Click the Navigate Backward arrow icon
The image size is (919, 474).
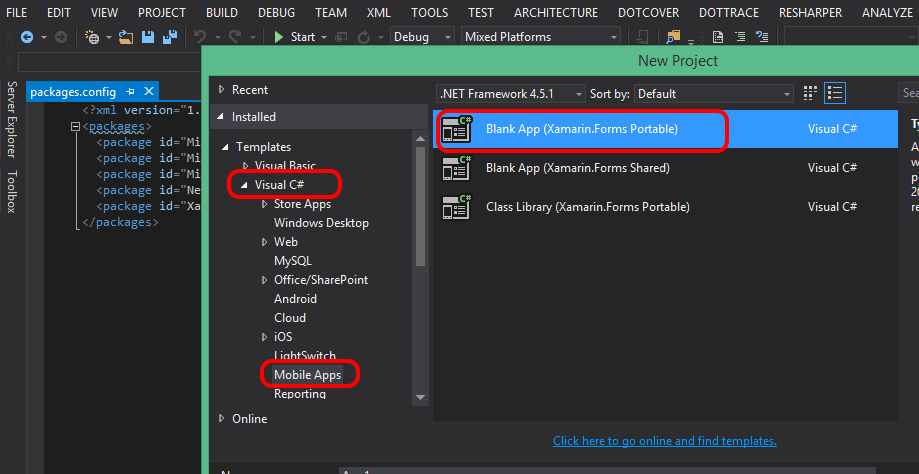pos(26,37)
